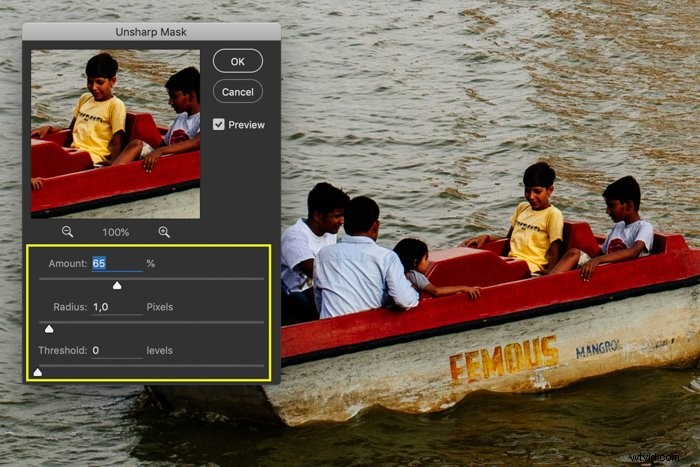
Task: Click the Amount label
Action: (68, 263)
